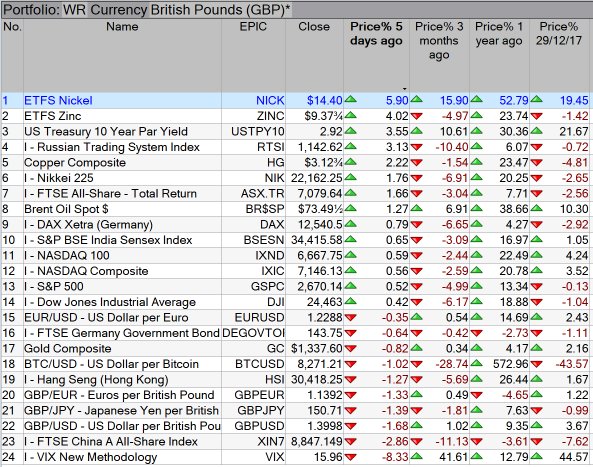Click the red arrow beside DEGOVTOI -2.73
This screenshot has width=593, height=467.
pyautogui.click(x=477, y=333)
